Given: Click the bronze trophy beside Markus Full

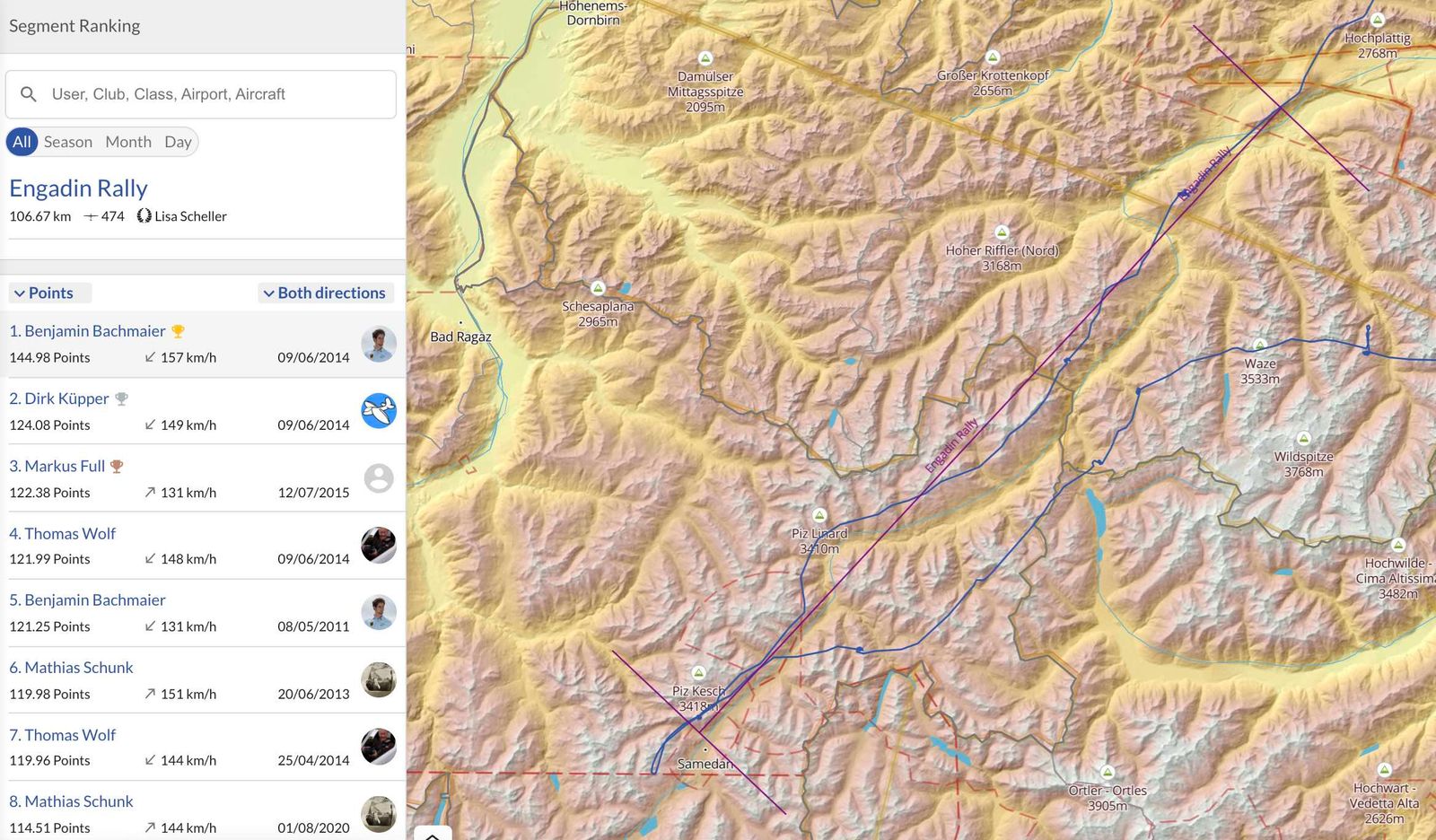Looking at the screenshot, I should (117, 467).
